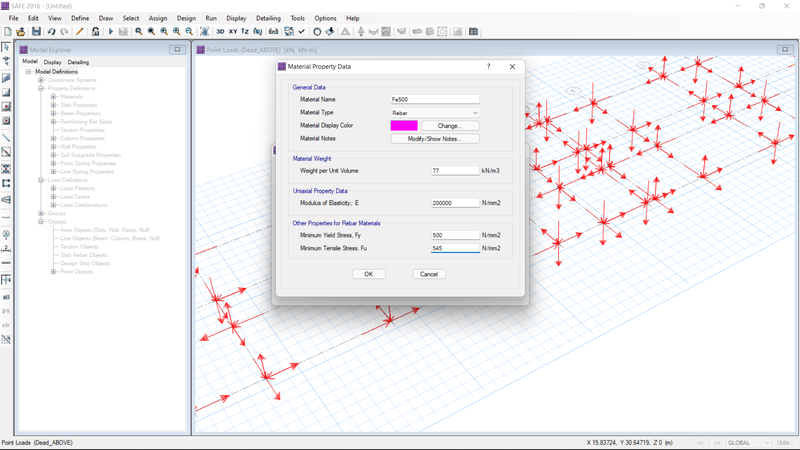Screen dimensions: 800x450
Task: Select the reshape tool below the pointer
Action: point(6,62)
